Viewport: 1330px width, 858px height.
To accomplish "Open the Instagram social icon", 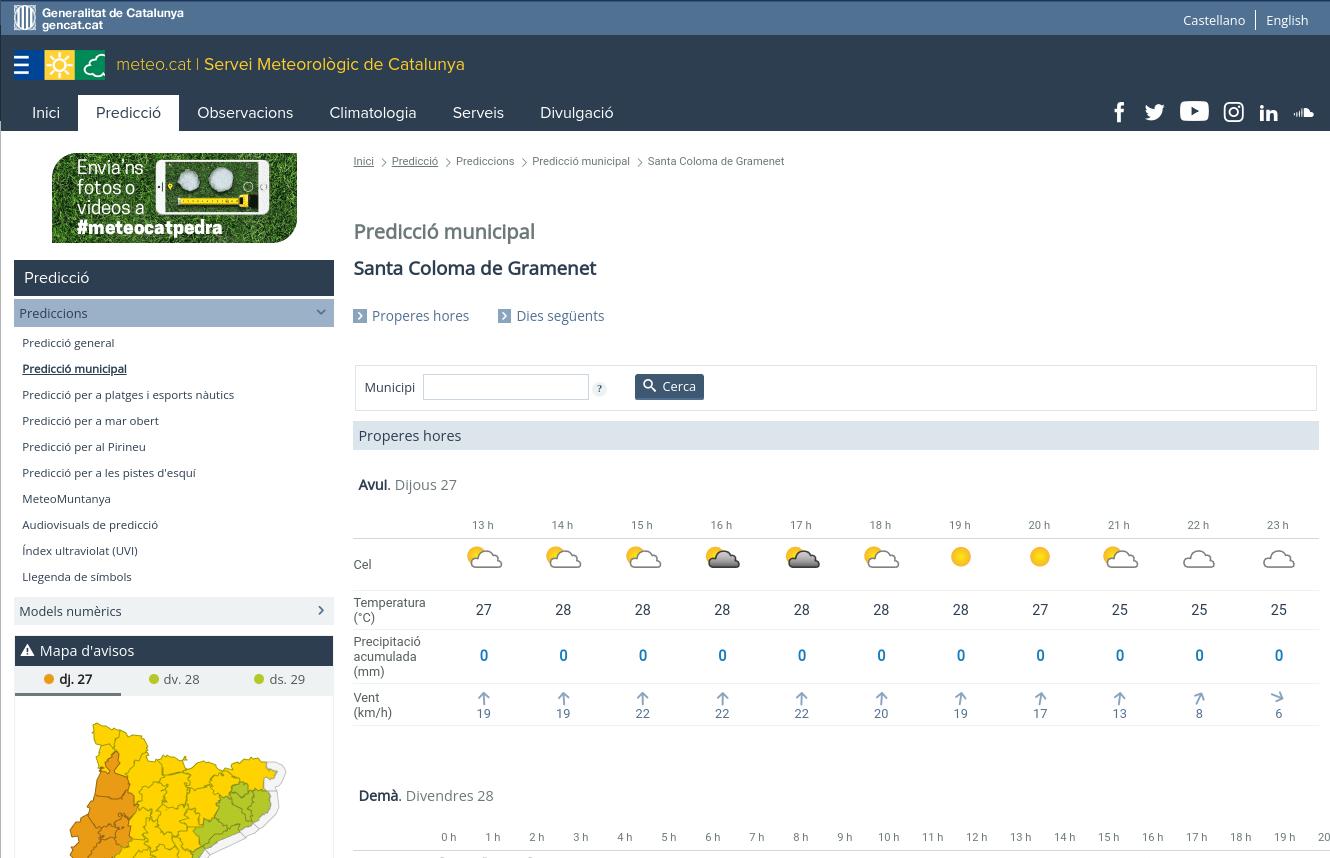I will 1234,113.
